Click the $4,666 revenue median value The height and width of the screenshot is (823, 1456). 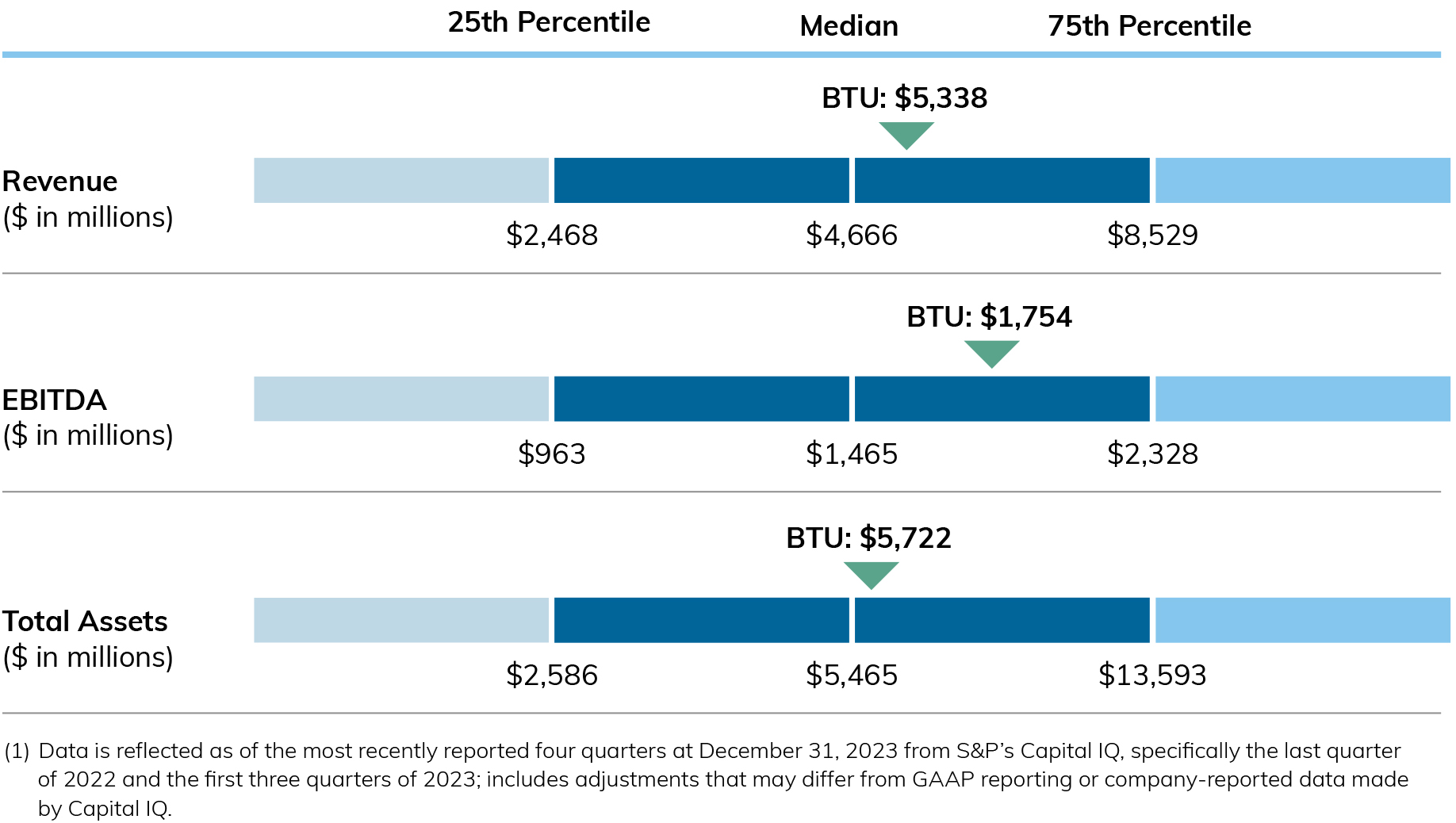click(x=852, y=235)
